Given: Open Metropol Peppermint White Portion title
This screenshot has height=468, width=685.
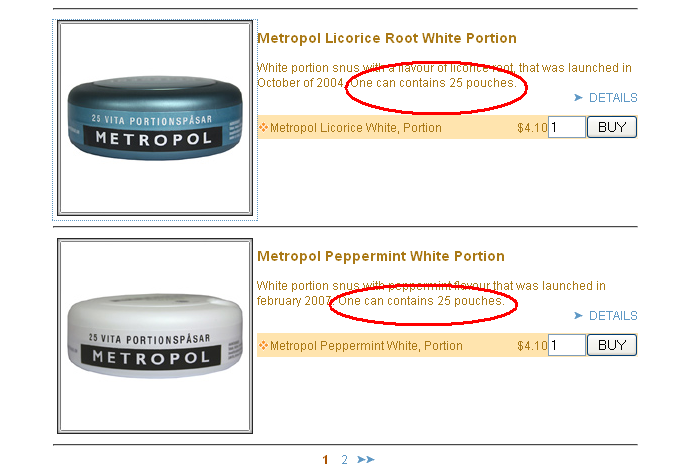Looking at the screenshot, I should tap(381, 256).
